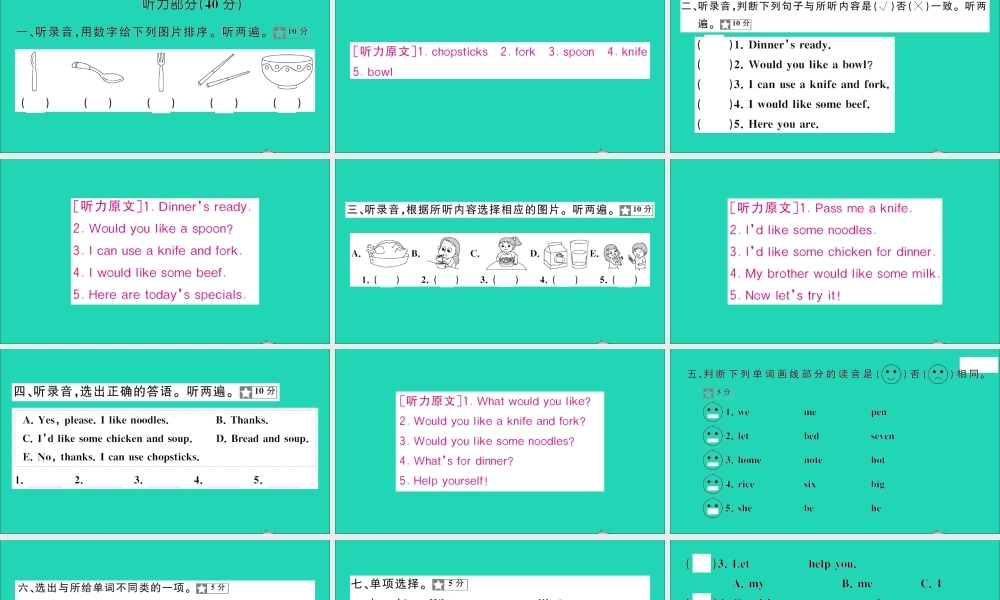Click the spoon picture in the first slide
The image size is (1000, 600).
coord(98,72)
